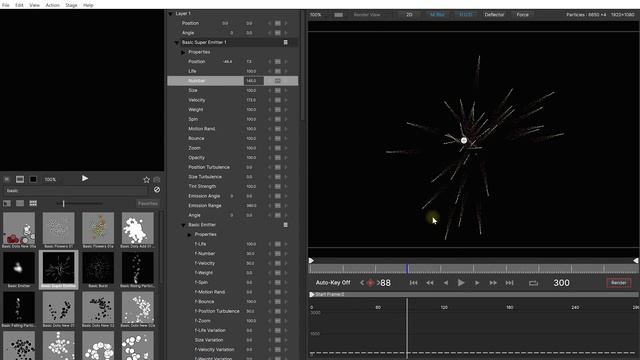Expand Properties under Basic Super Emitter 1

pos(183,52)
